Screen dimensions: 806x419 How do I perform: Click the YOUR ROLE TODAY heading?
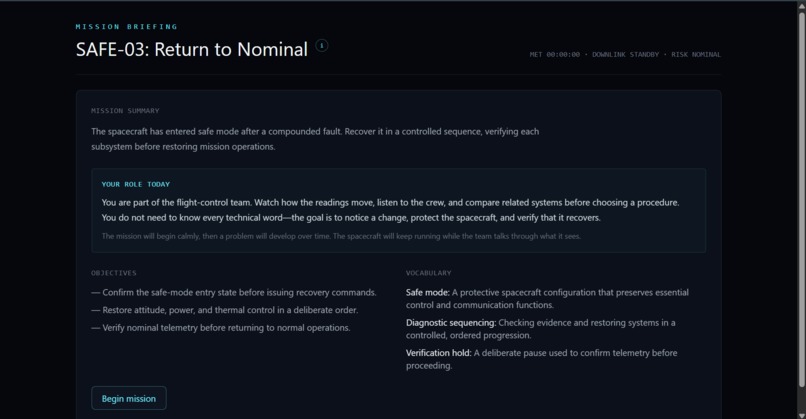(136, 184)
